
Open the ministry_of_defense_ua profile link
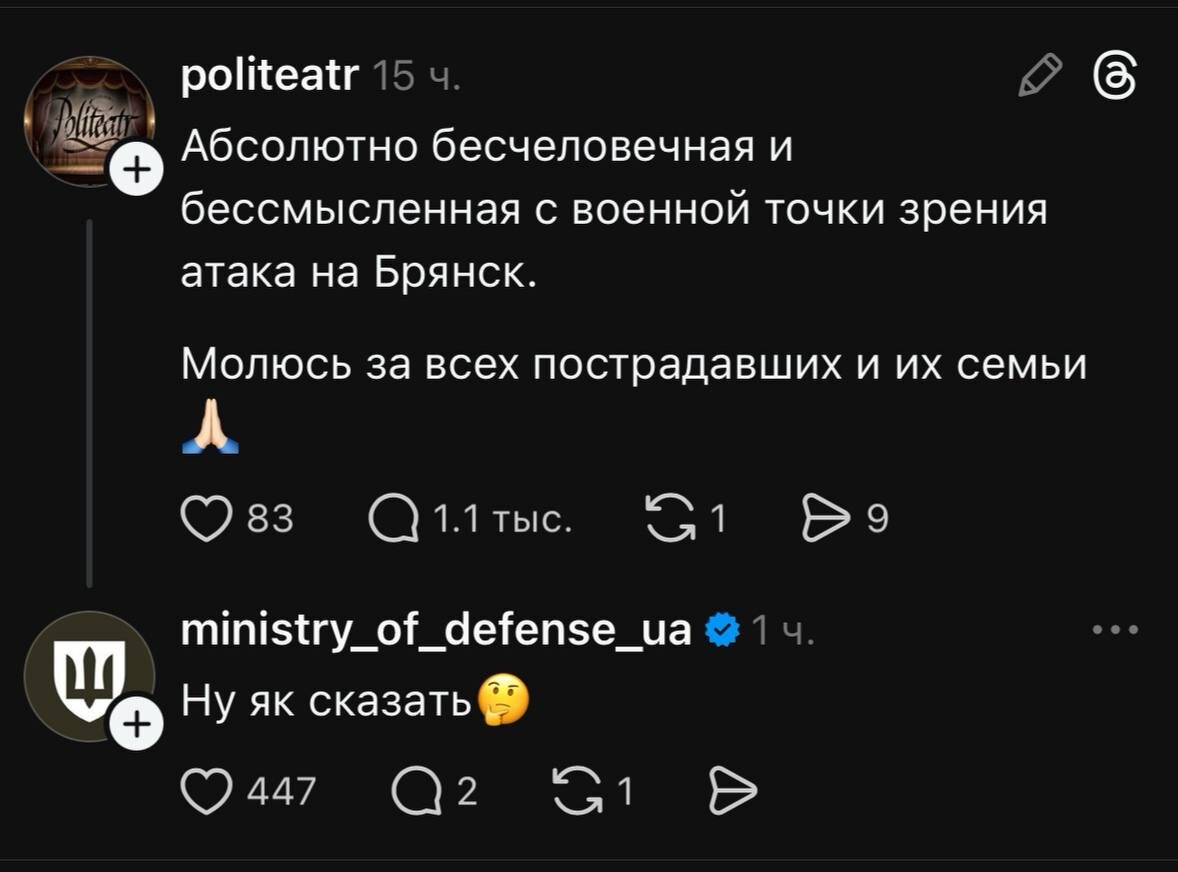click(438, 630)
